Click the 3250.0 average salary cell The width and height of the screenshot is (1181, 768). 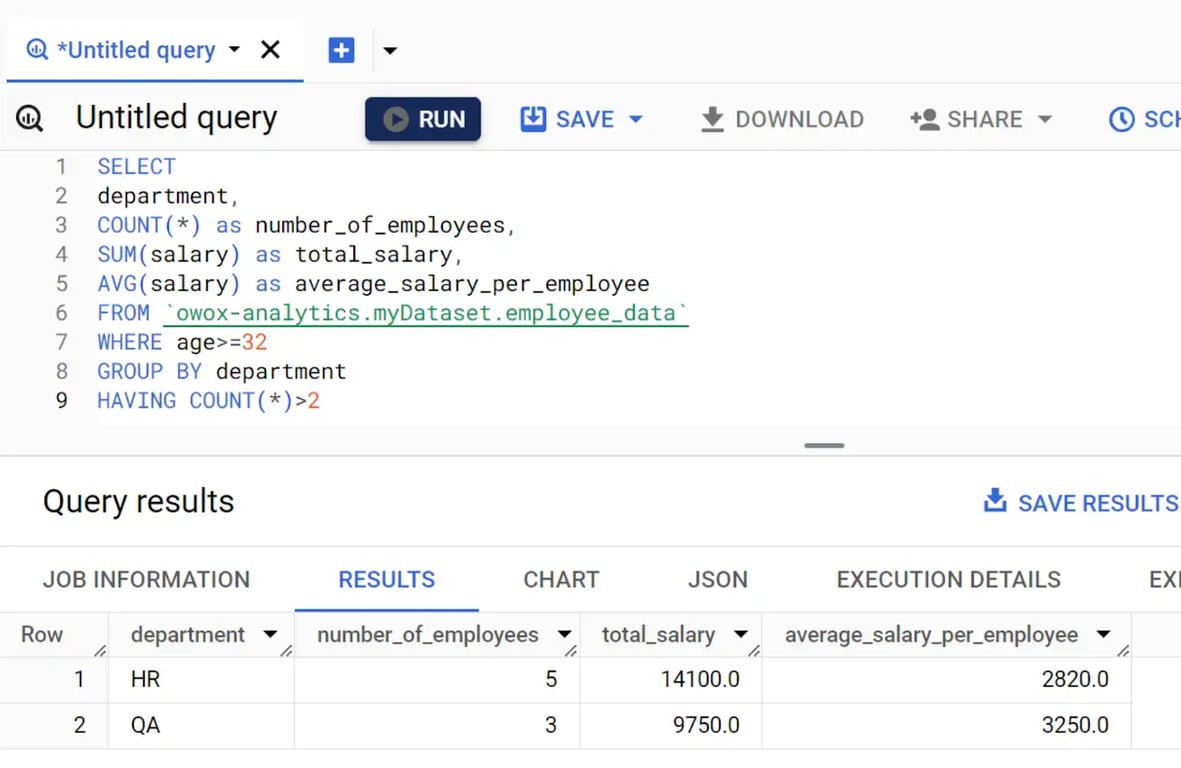pos(947,726)
